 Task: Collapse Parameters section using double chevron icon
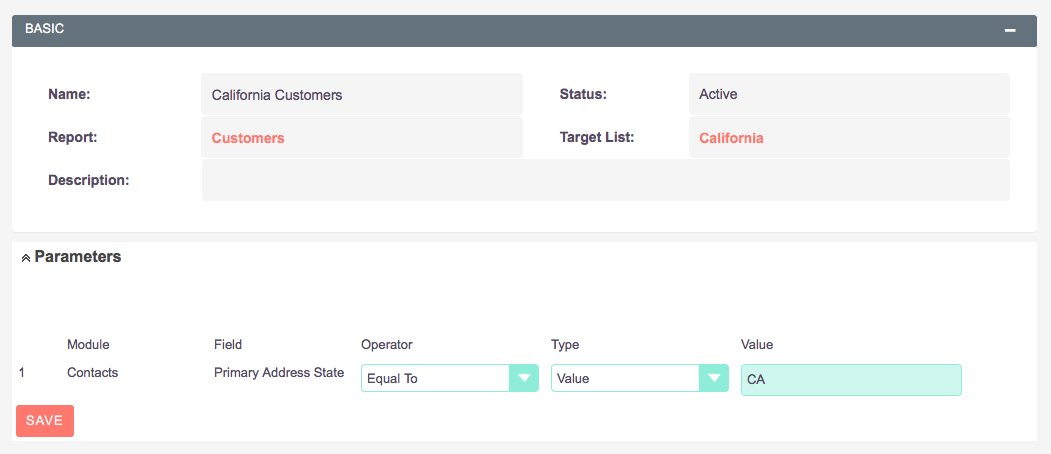click(25, 258)
